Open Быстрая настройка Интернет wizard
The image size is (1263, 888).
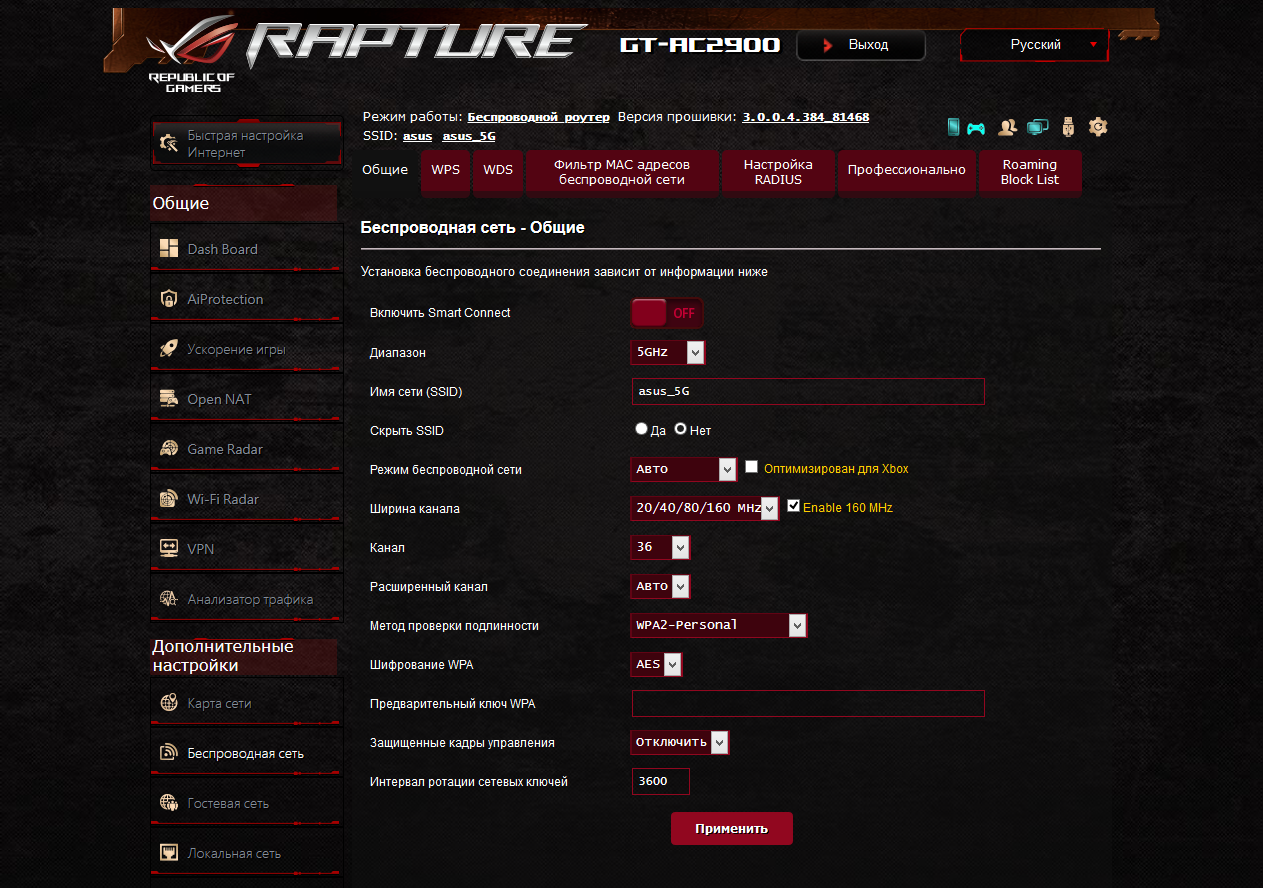(x=245, y=144)
